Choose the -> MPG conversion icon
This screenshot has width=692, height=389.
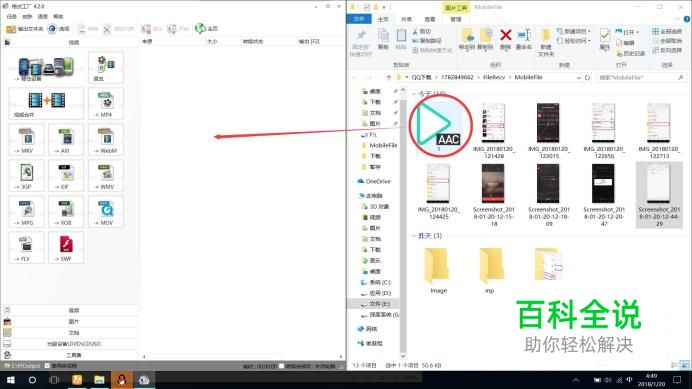coord(26,211)
